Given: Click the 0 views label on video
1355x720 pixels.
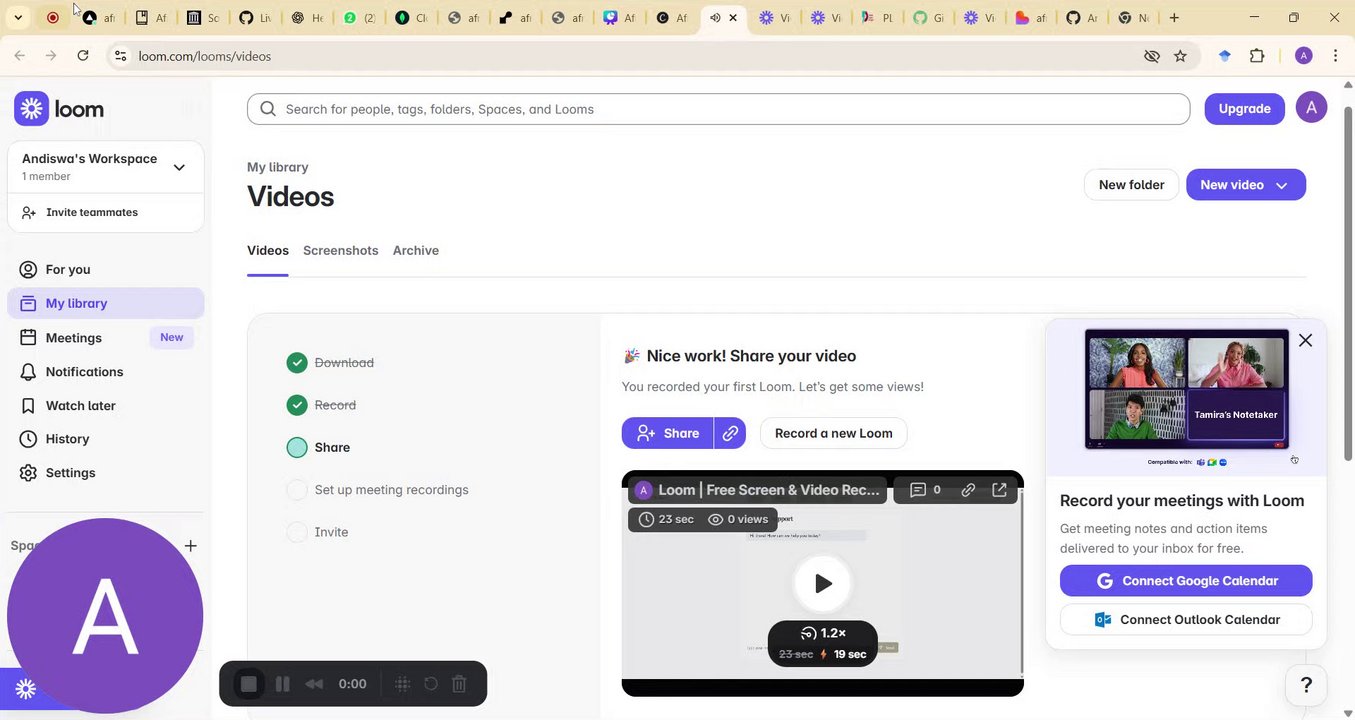Looking at the screenshot, I should tap(738, 519).
